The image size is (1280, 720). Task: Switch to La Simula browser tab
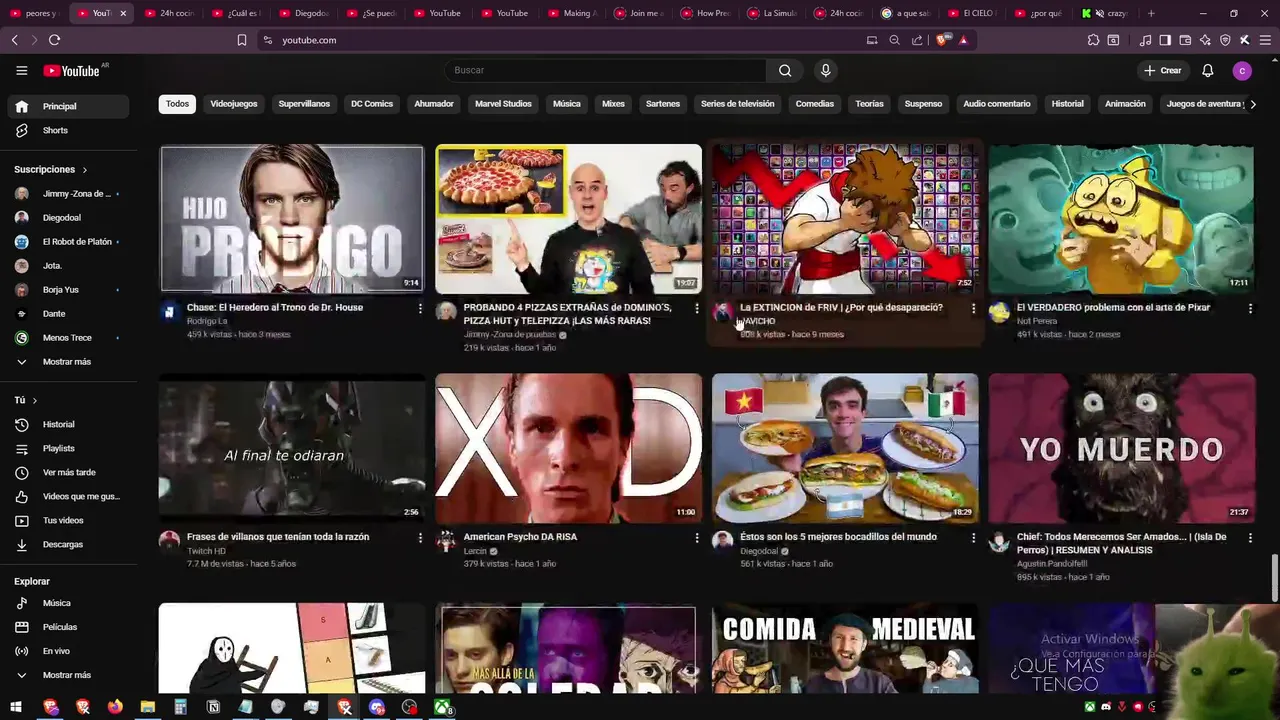point(770,13)
